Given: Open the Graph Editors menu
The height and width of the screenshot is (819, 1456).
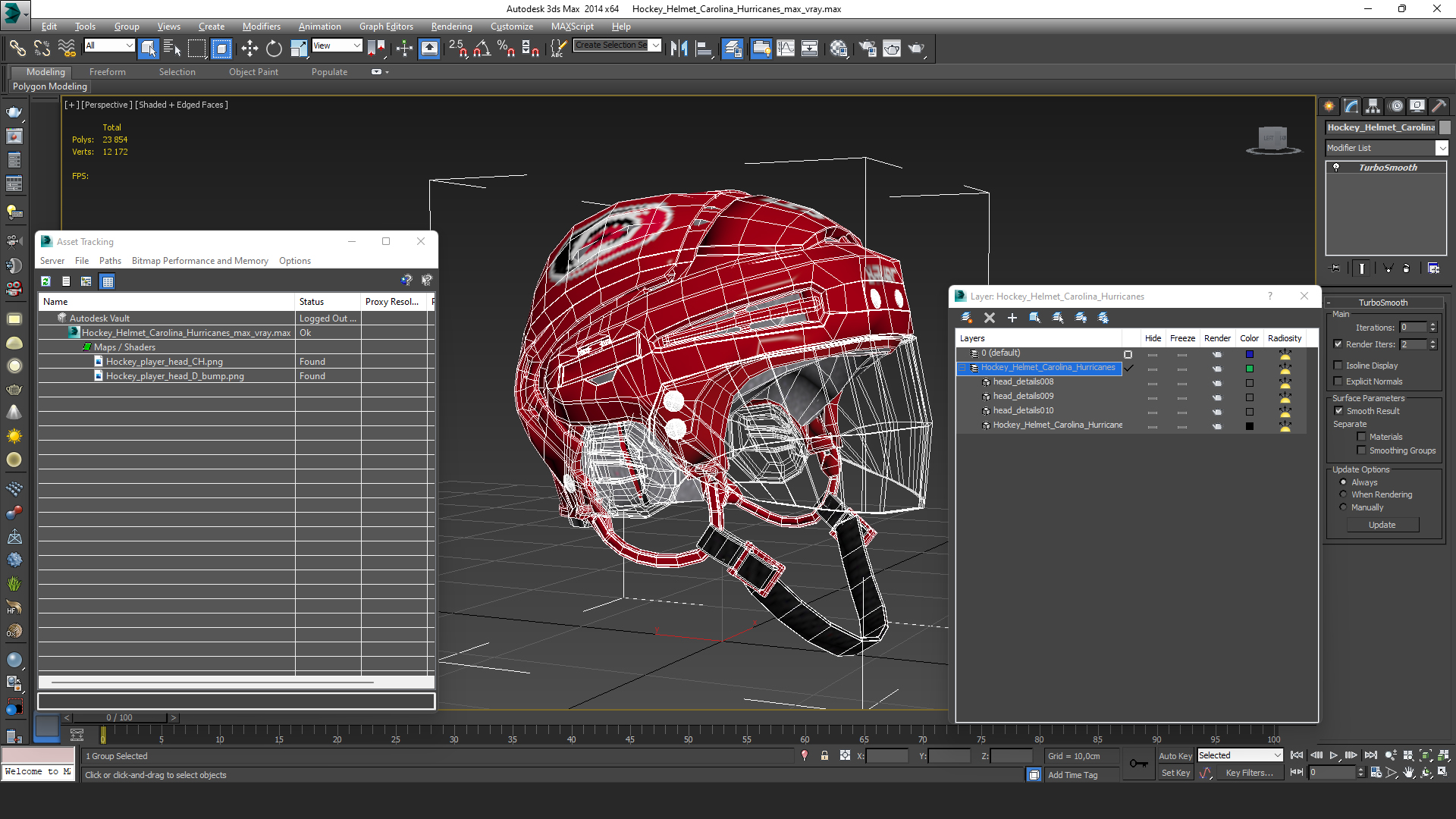Looking at the screenshot, I should tap(386, 27).
